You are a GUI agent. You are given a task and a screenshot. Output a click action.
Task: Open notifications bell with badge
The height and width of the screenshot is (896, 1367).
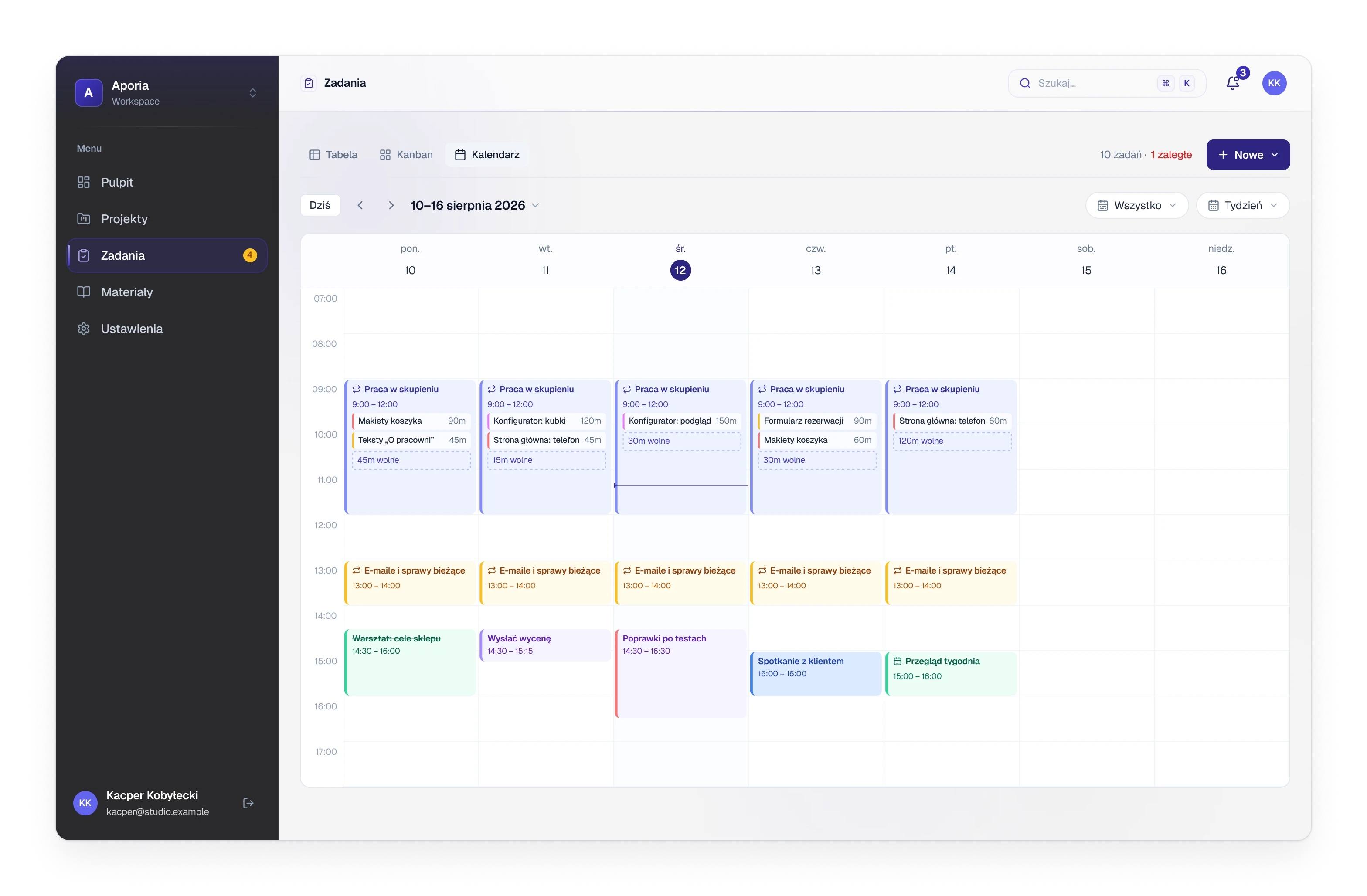pyautogui.click(x=1233, y=83)
